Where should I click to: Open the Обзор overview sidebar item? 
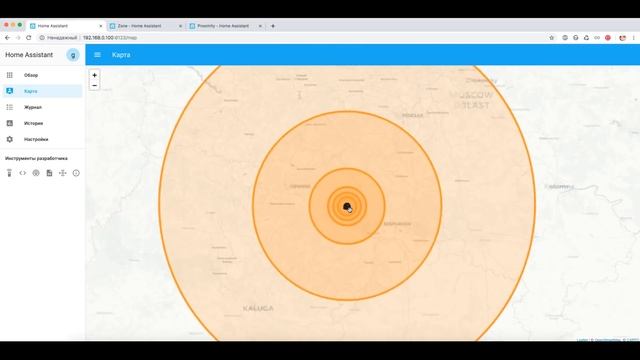coord(42,75)
